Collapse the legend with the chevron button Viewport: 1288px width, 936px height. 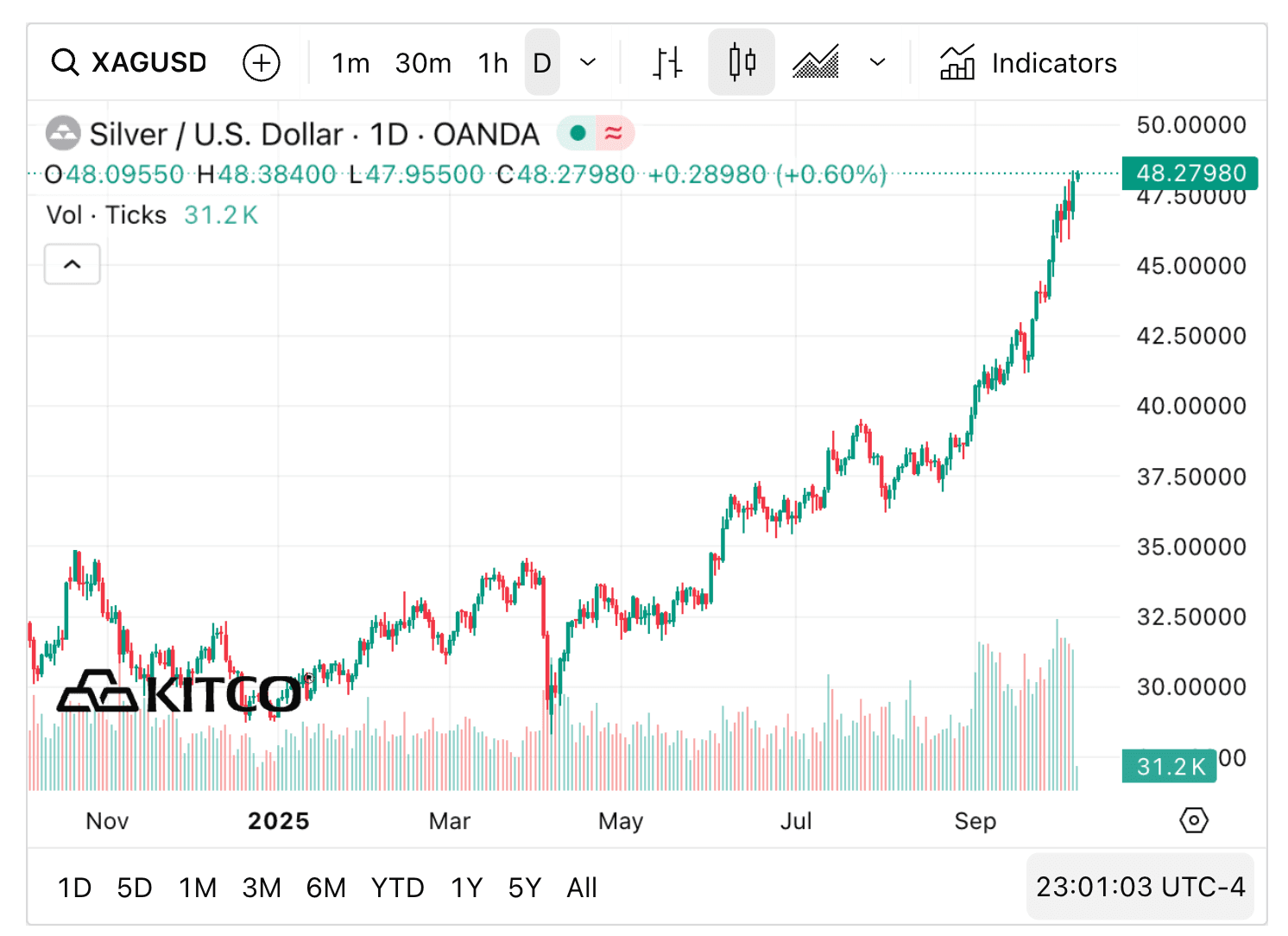pos(72,264)
